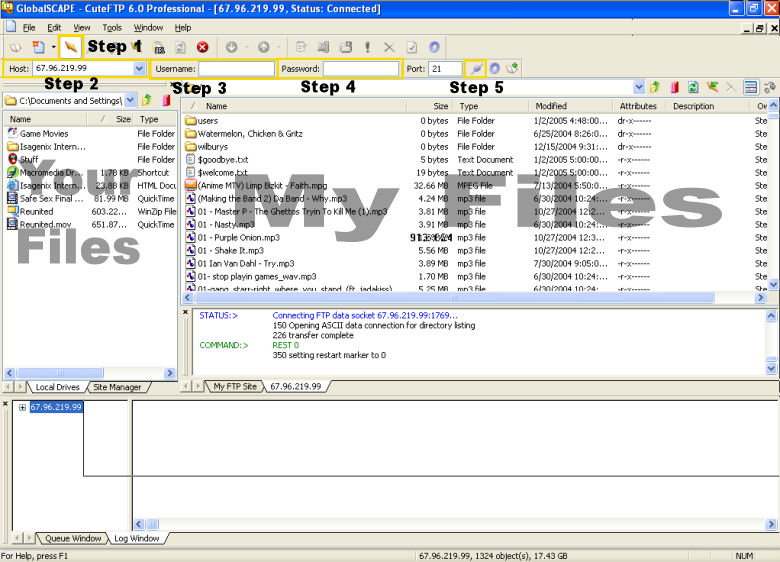
Task: Launch the Connection Wizard icon
Action: click(x=70, y=47)
